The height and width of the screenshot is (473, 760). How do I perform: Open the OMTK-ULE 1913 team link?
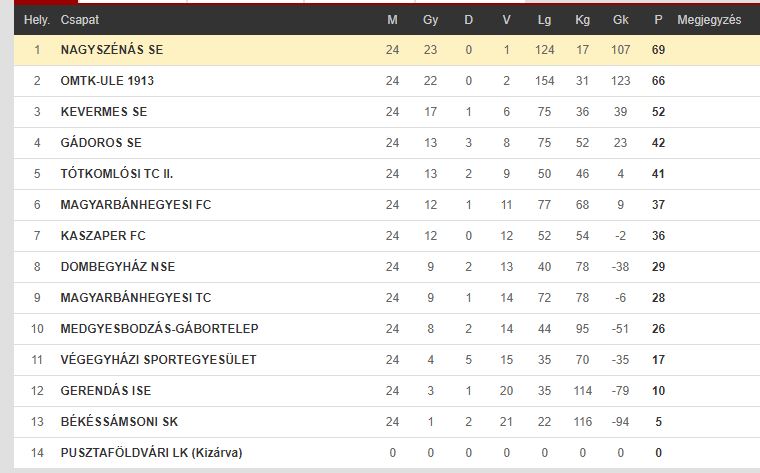107,81
